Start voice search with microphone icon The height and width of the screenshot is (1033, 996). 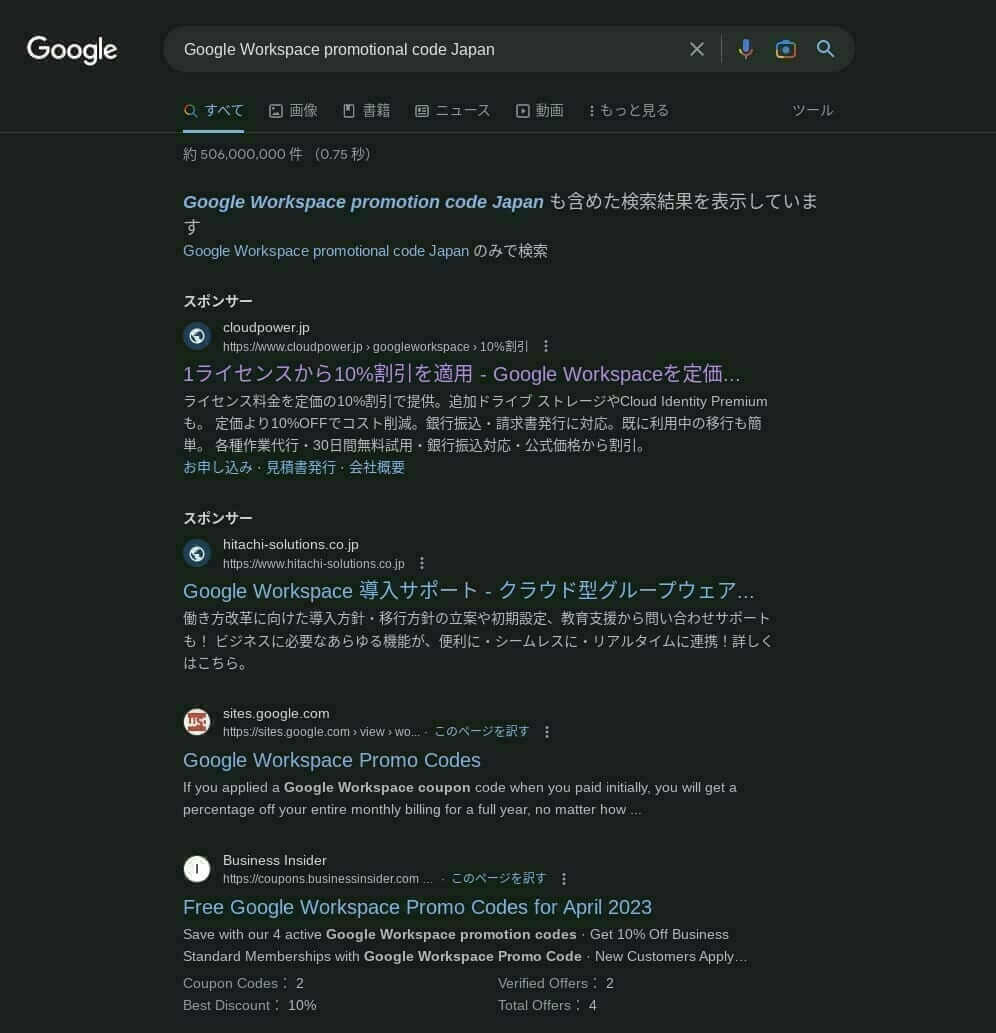pos(745,49)
